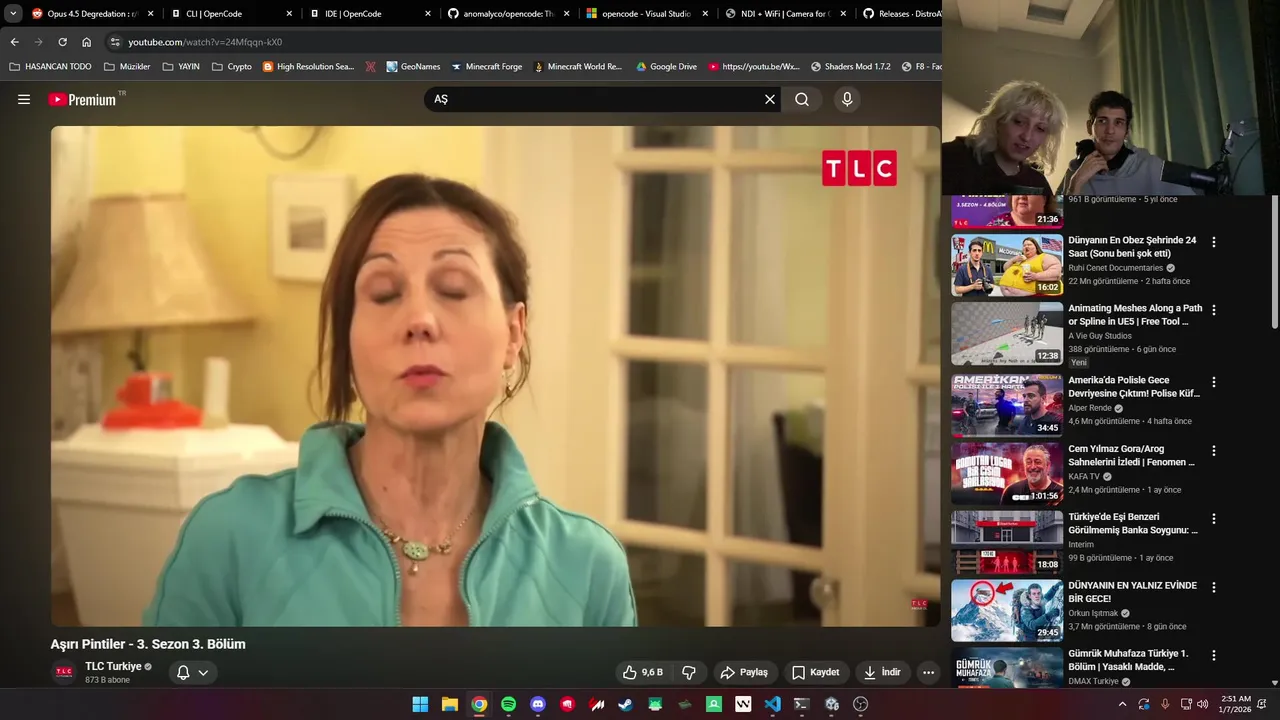Click A Vie Guy Studios channel name

1102,336
